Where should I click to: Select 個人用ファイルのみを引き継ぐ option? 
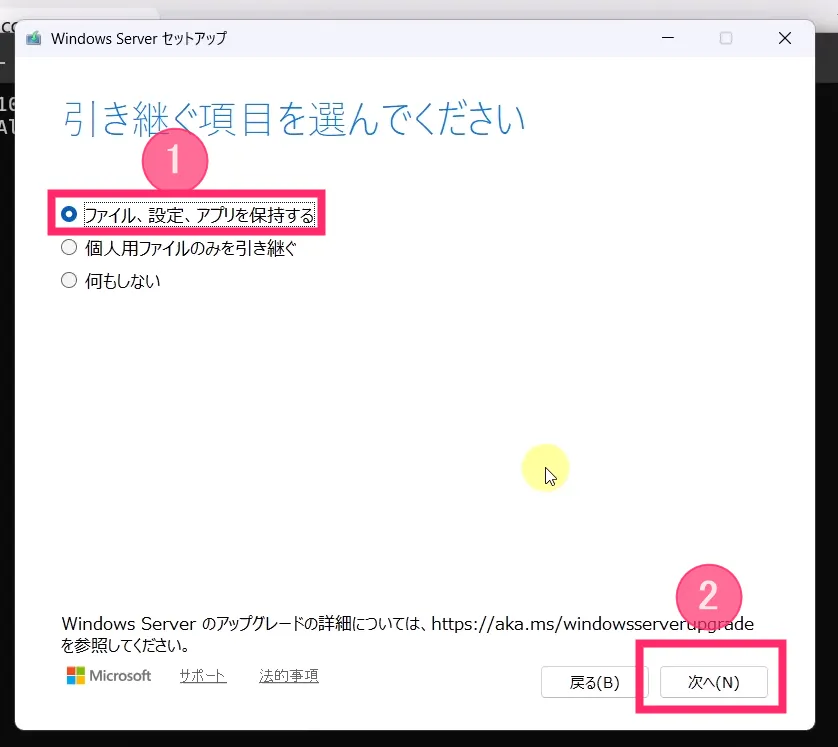point(69,248)
